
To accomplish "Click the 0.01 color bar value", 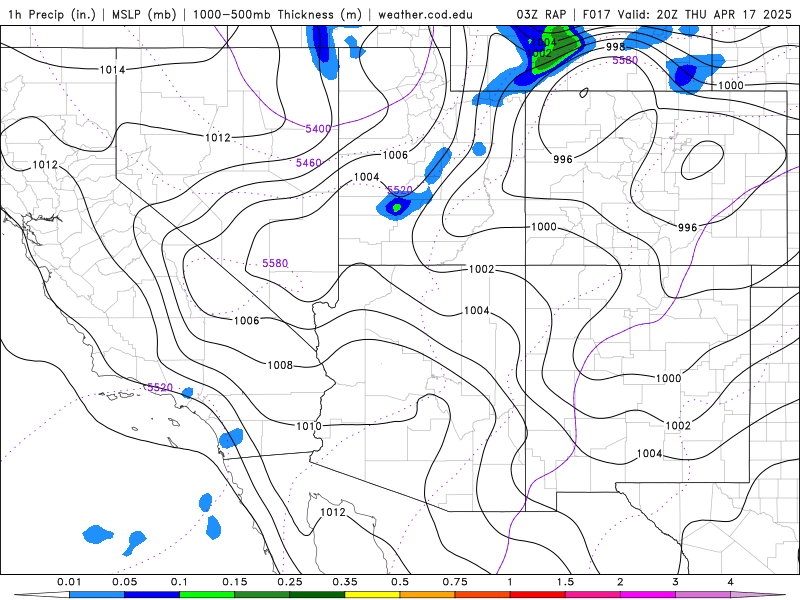I will click(69, 582).
